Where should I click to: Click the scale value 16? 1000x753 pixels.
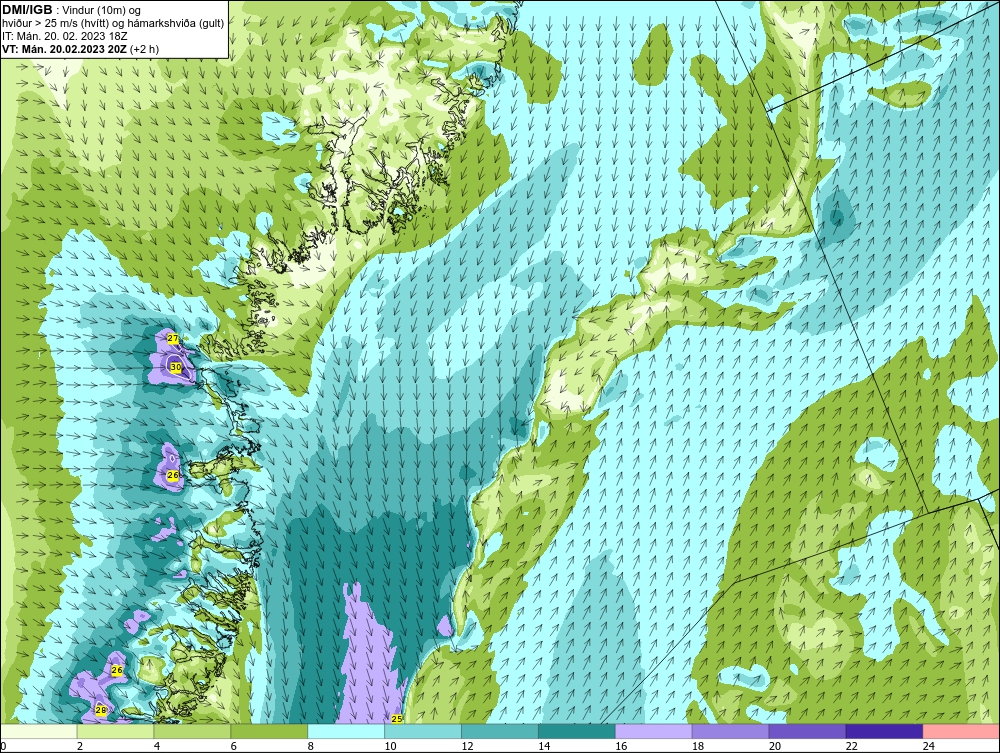(x=621, y=746)
